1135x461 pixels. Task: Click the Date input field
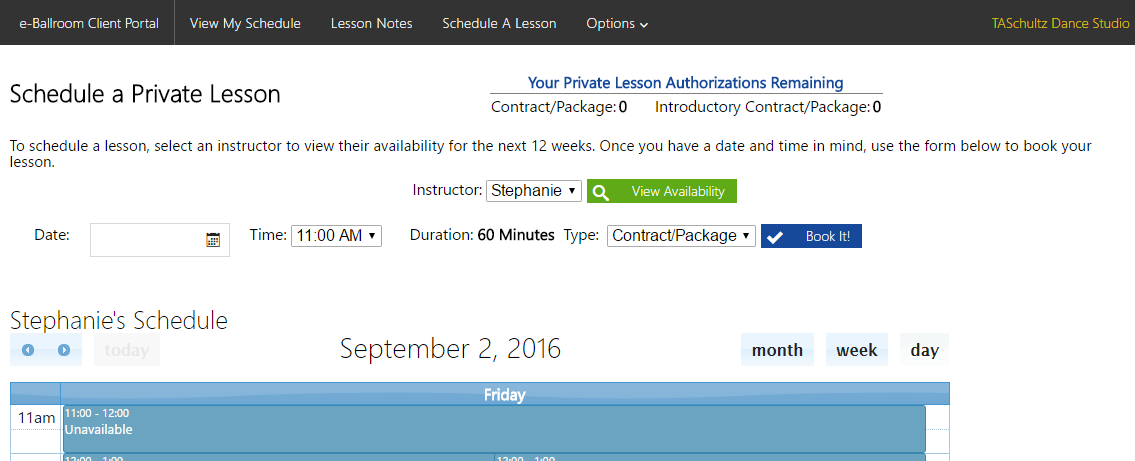(147, 240)
